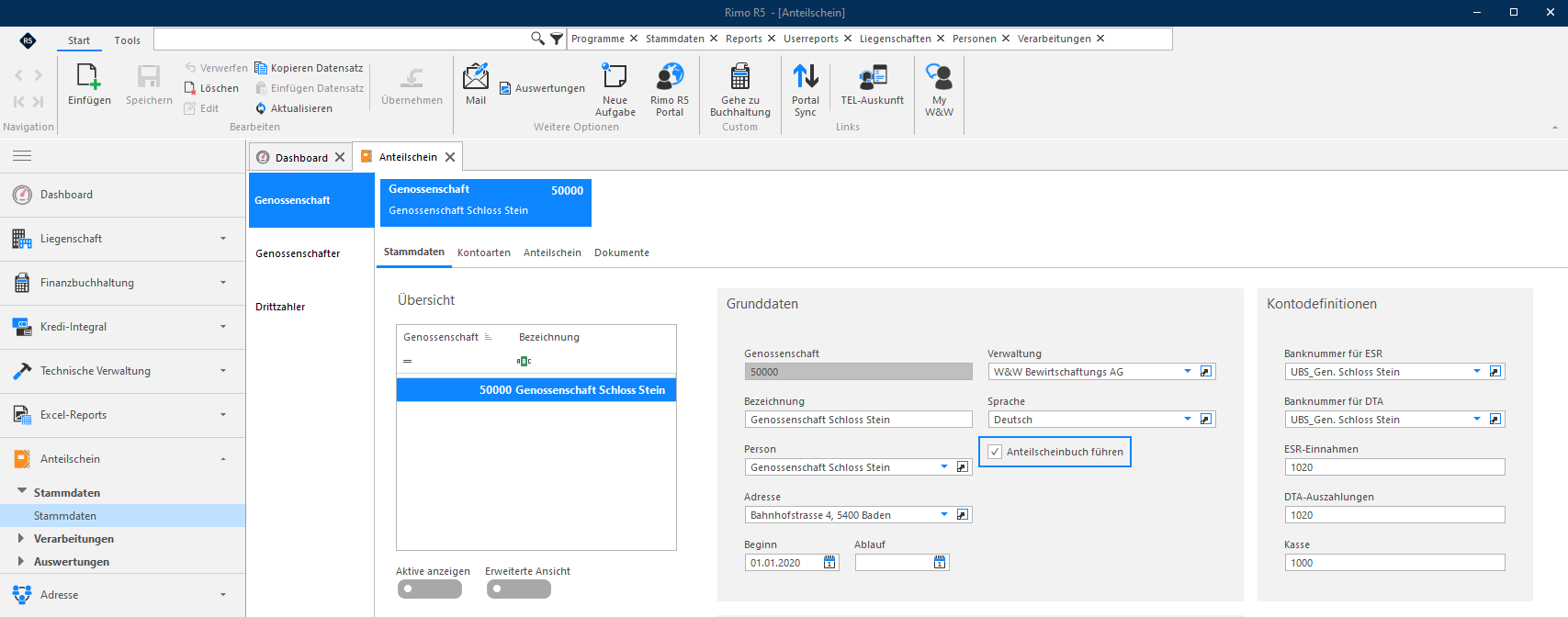This screenshot has width=1568, height=617.
Task: Switch to the Dokumente tab
Action: click(622, 252)
